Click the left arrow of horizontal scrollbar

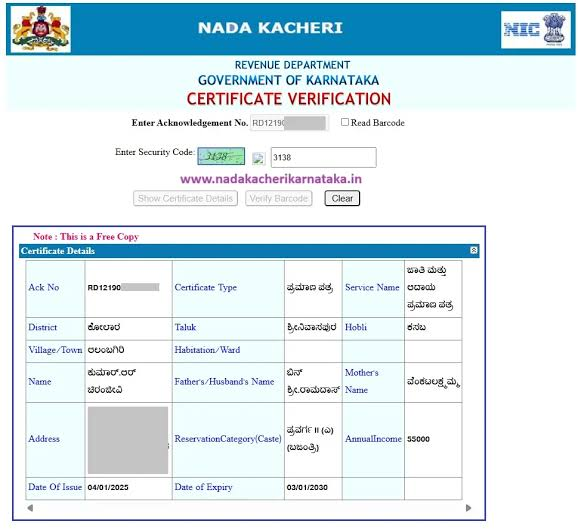(x=30, y=508)
